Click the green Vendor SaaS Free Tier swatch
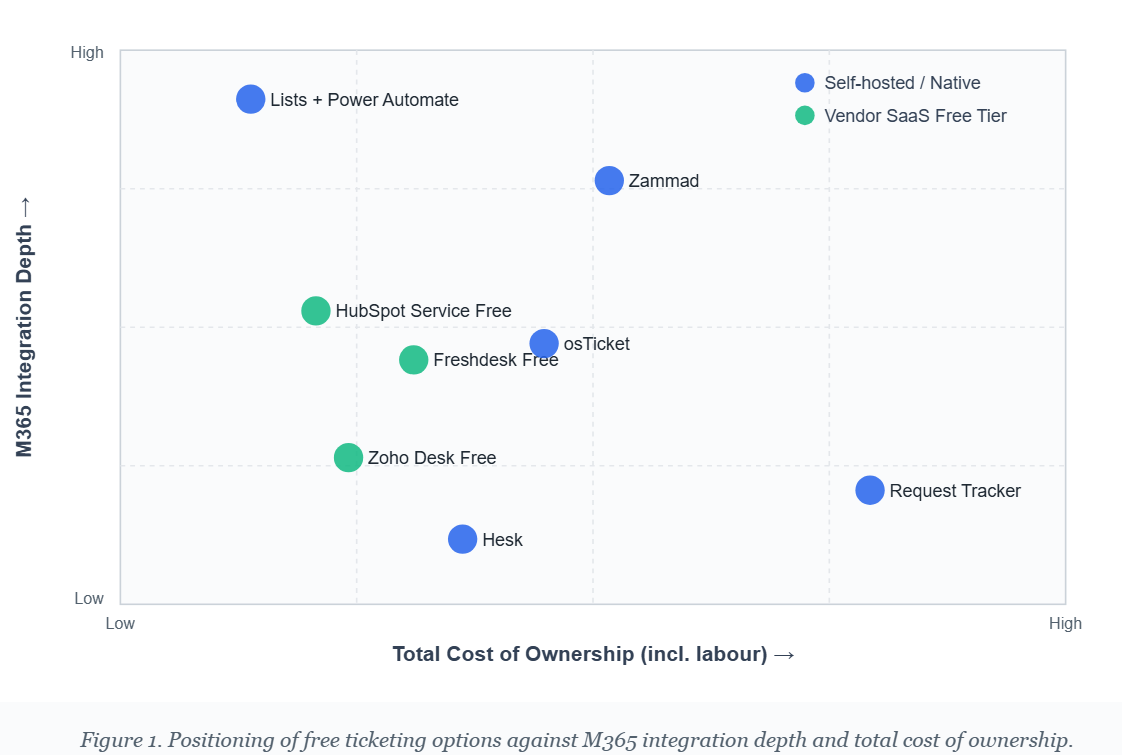The image size is (1122, 755). (805, 116)
